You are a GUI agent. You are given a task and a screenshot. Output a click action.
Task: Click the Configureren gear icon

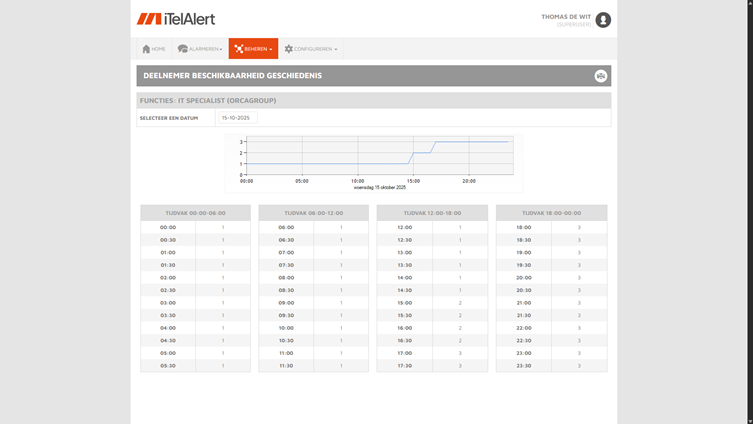click(288, 49)
